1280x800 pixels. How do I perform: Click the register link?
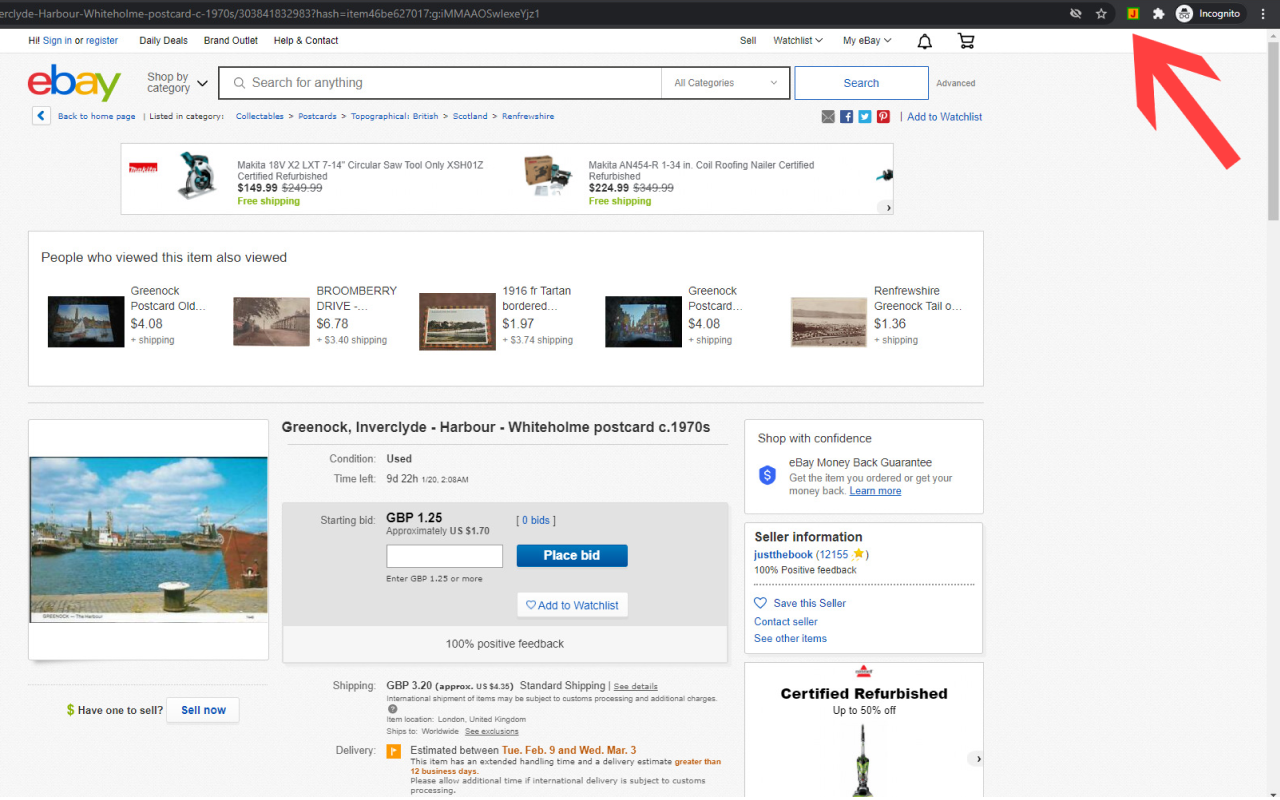point(102,41)
